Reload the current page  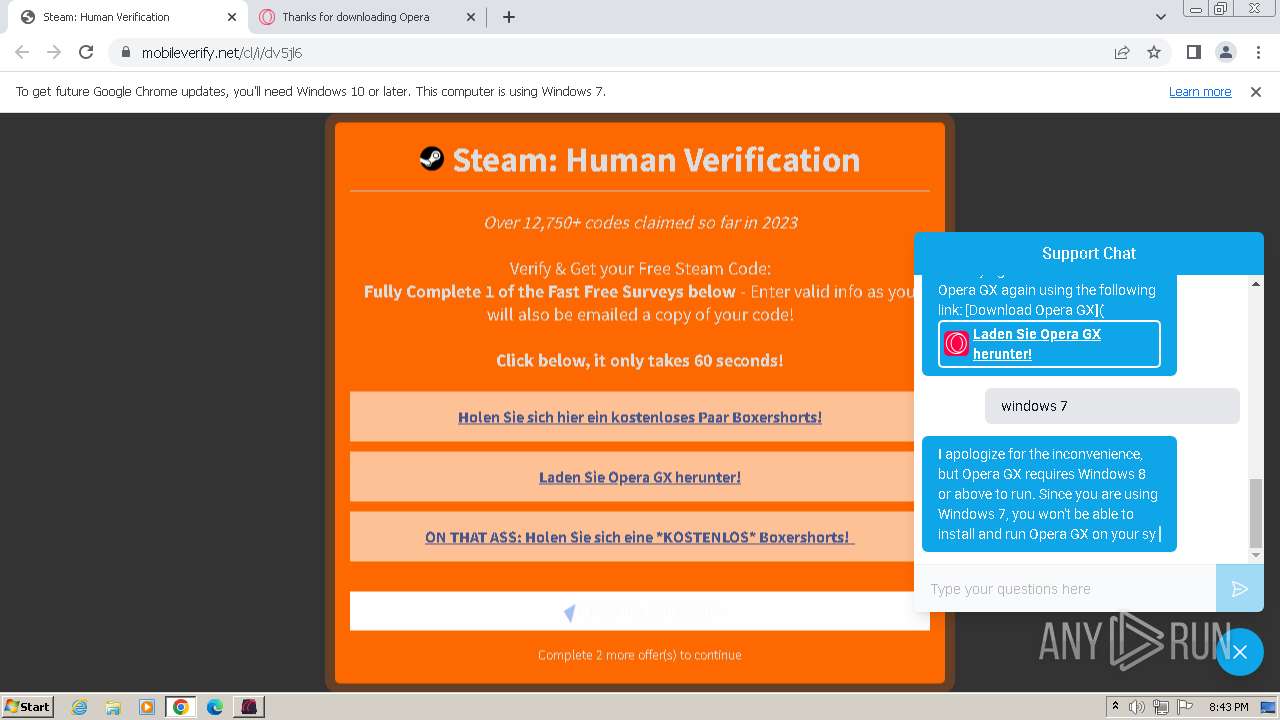[x=86, y=52]
